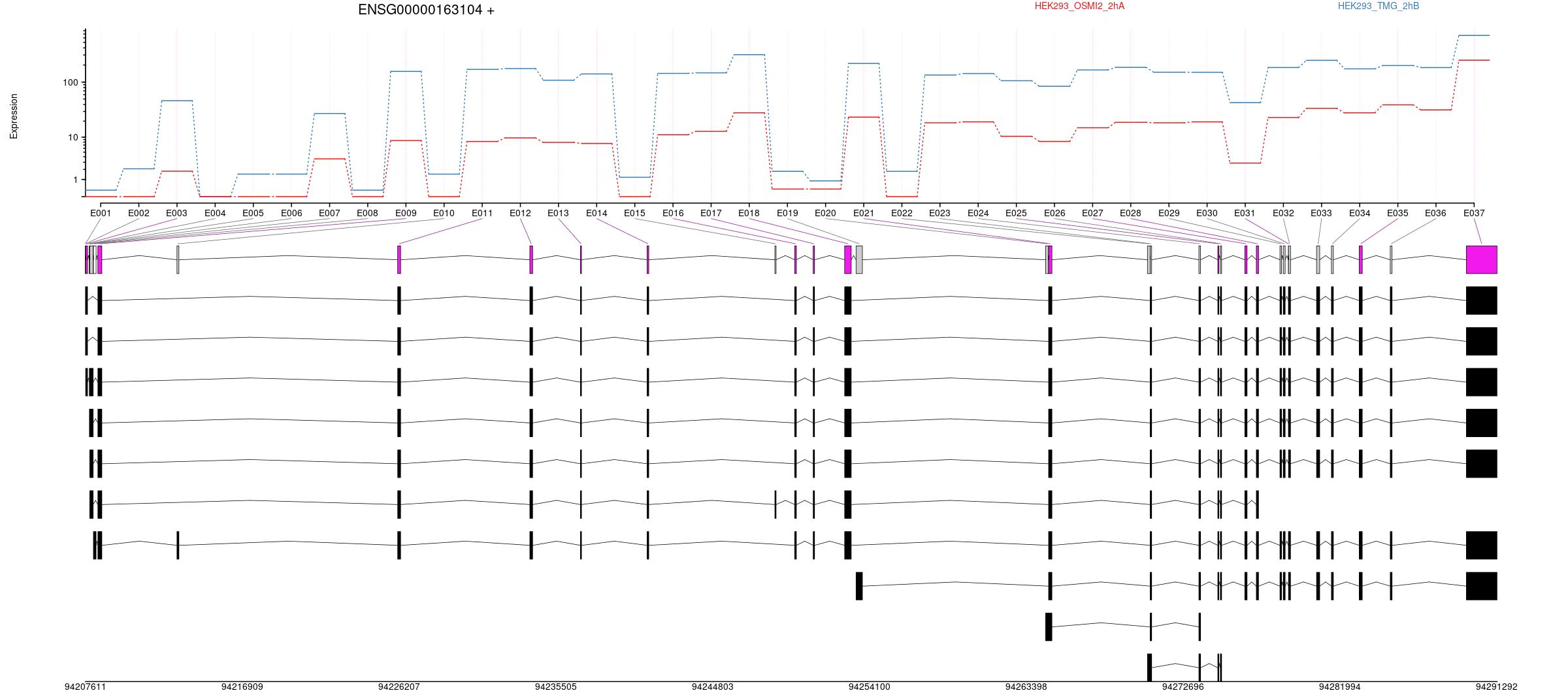Click exon label E008
The width and height of the screenshot is (1568, 699).
367,213
